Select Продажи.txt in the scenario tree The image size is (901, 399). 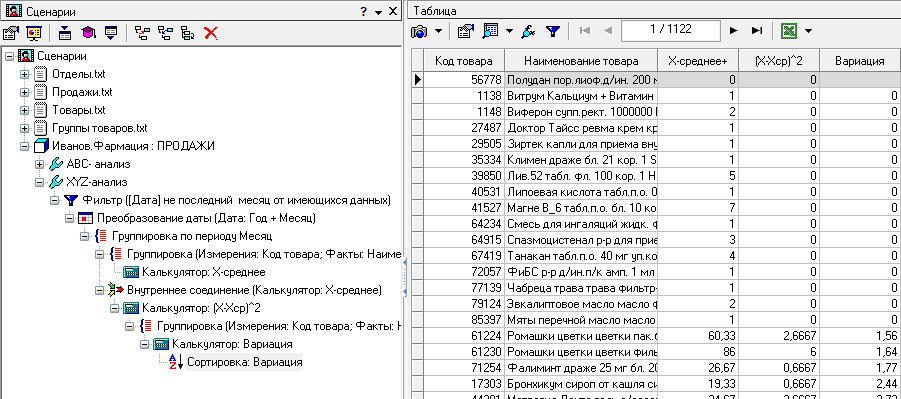[82, 92]
